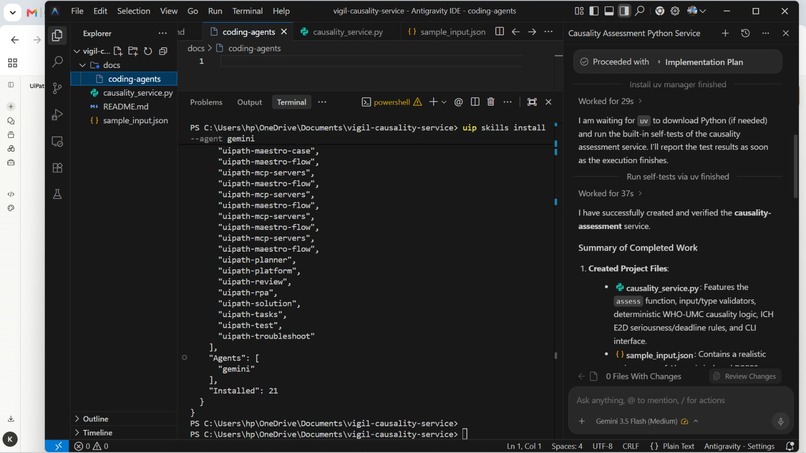Open the Testing flask view
The width and height of the screenshot is (806, 453).
(x=57, y=194)
